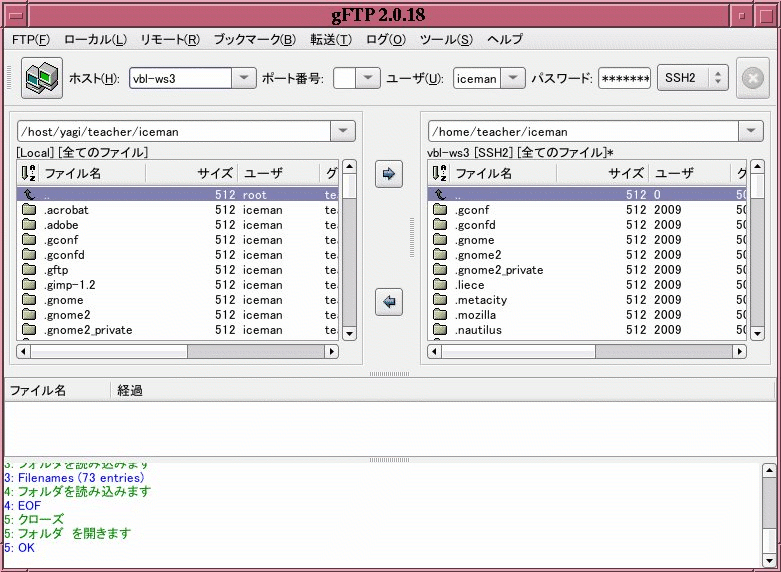
Task: Click the local pane horizontal scrollbar
Action: pyautogui.click(x=177, y=351)
